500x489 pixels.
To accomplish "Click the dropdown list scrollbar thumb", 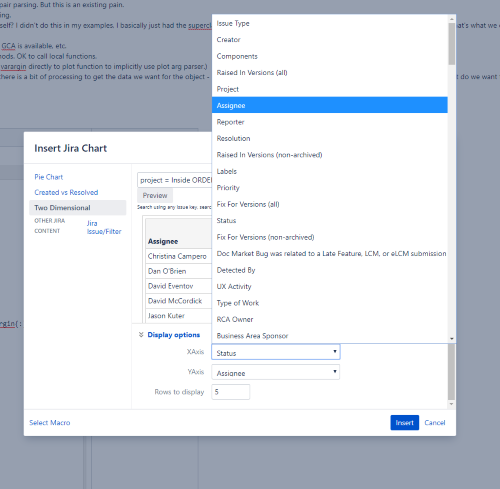I will click(x=452, y=44).
